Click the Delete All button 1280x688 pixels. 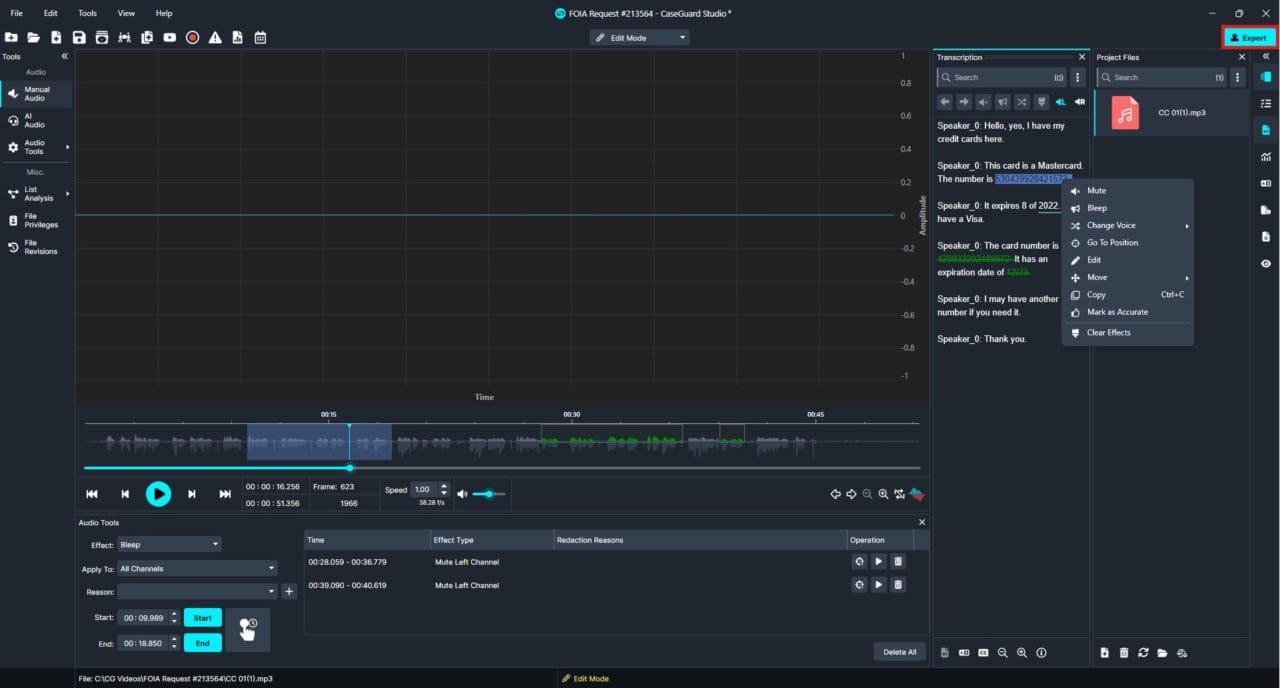point(899,652)
